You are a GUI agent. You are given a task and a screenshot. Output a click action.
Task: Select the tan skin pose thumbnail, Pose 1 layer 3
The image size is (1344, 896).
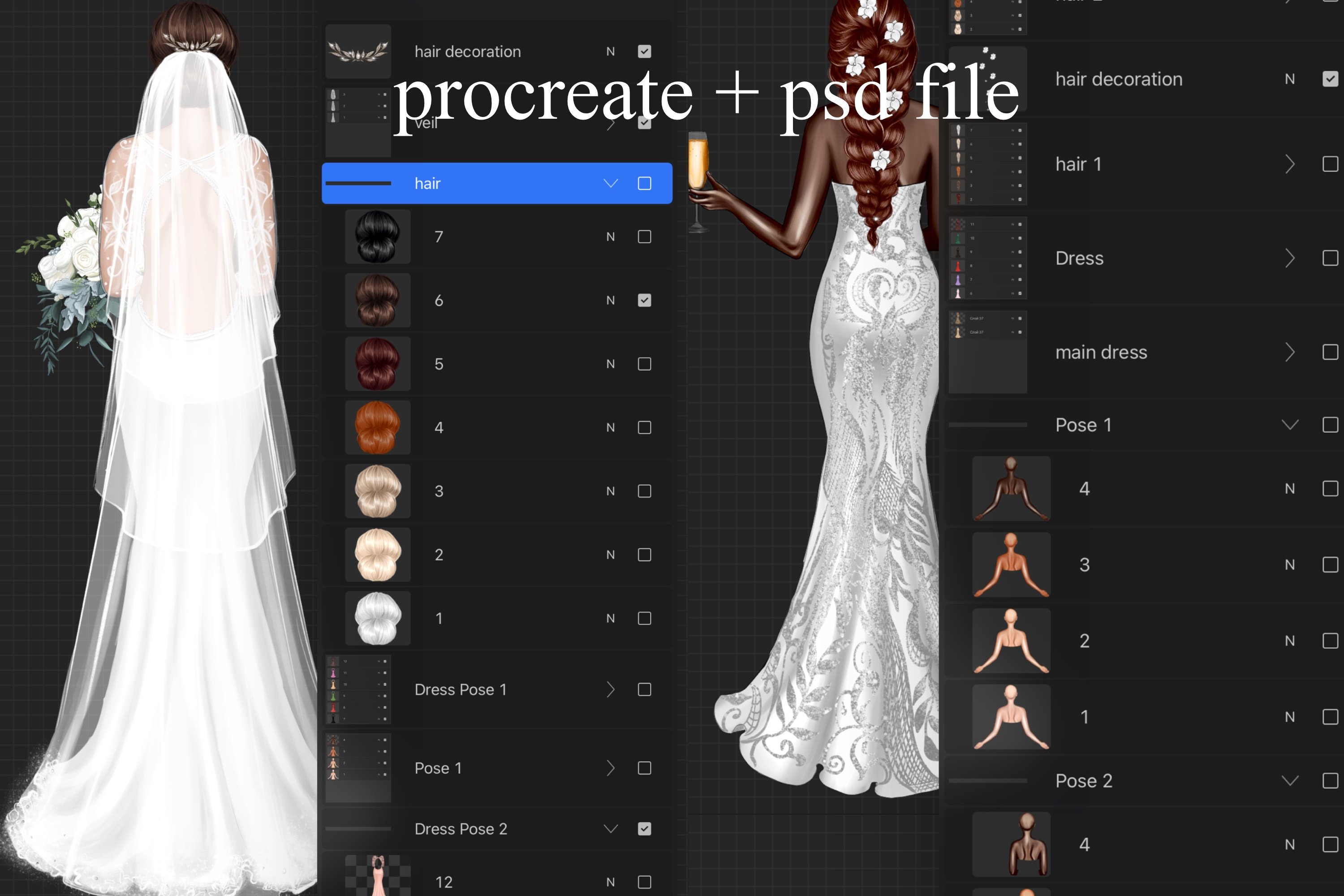(x=1012, y=564)
